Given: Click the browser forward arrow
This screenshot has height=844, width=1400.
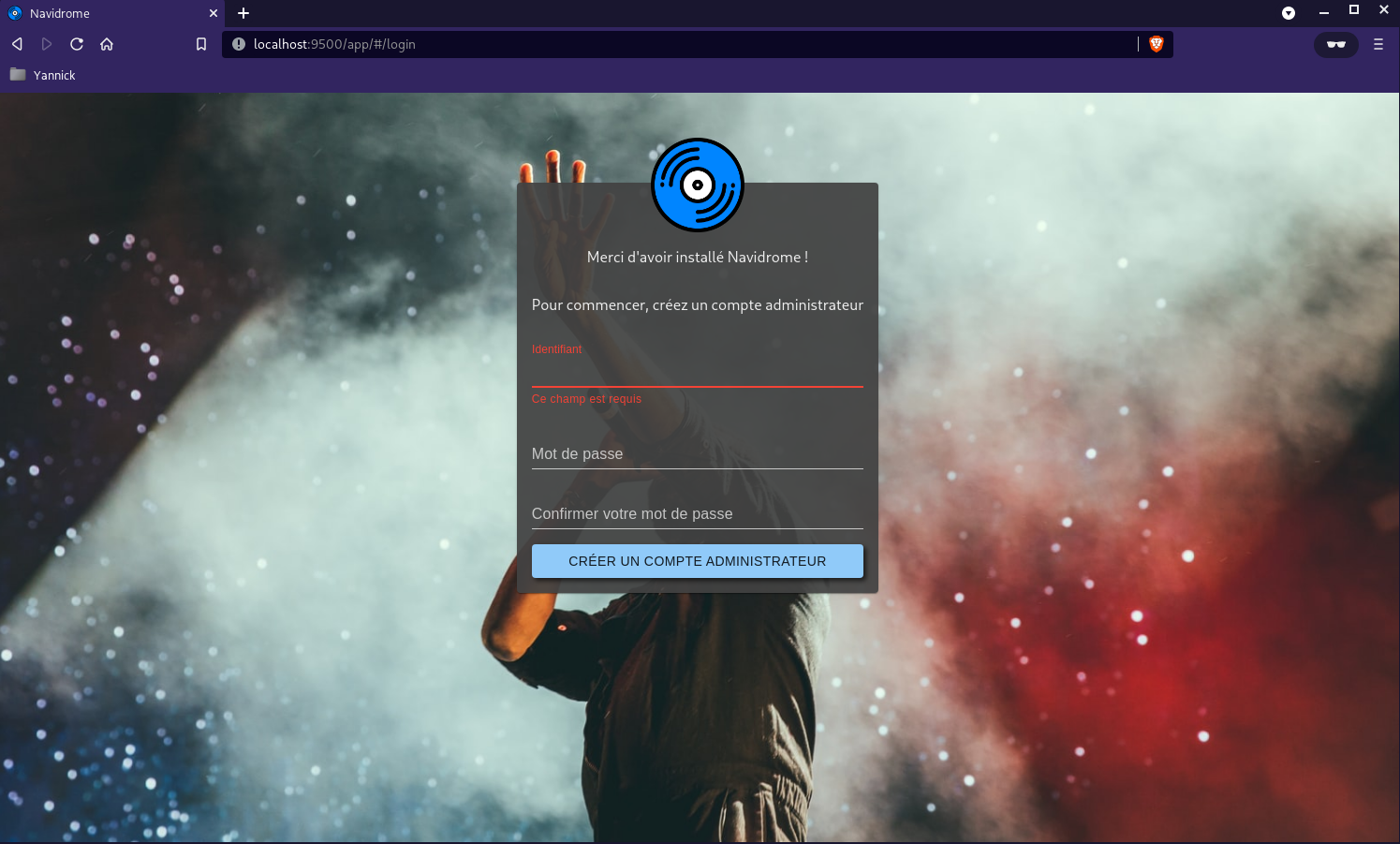Looking at the screenshot, I should (47, 44).
